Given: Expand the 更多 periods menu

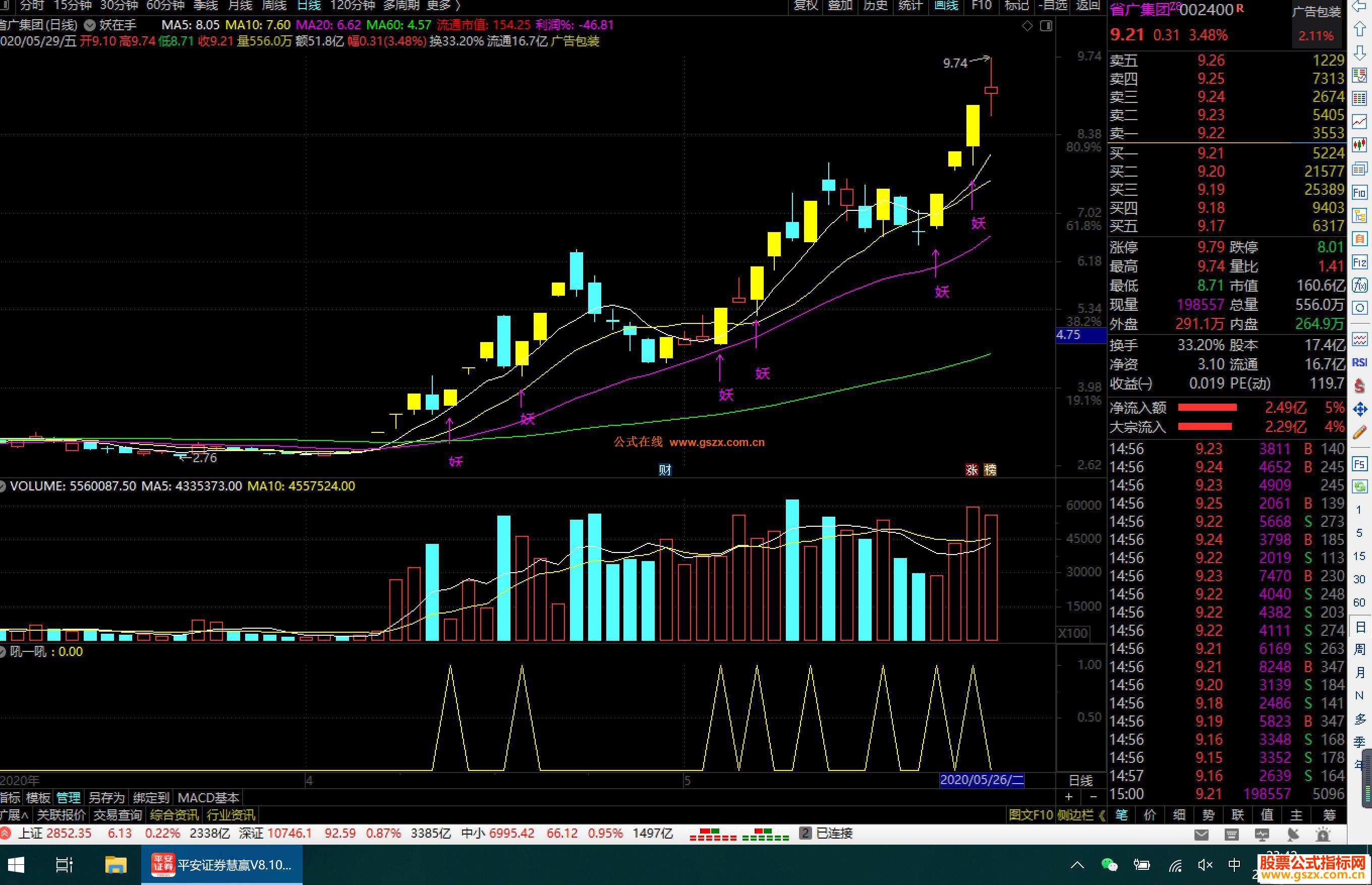Looking at the screenshot, I should [443, 6].
